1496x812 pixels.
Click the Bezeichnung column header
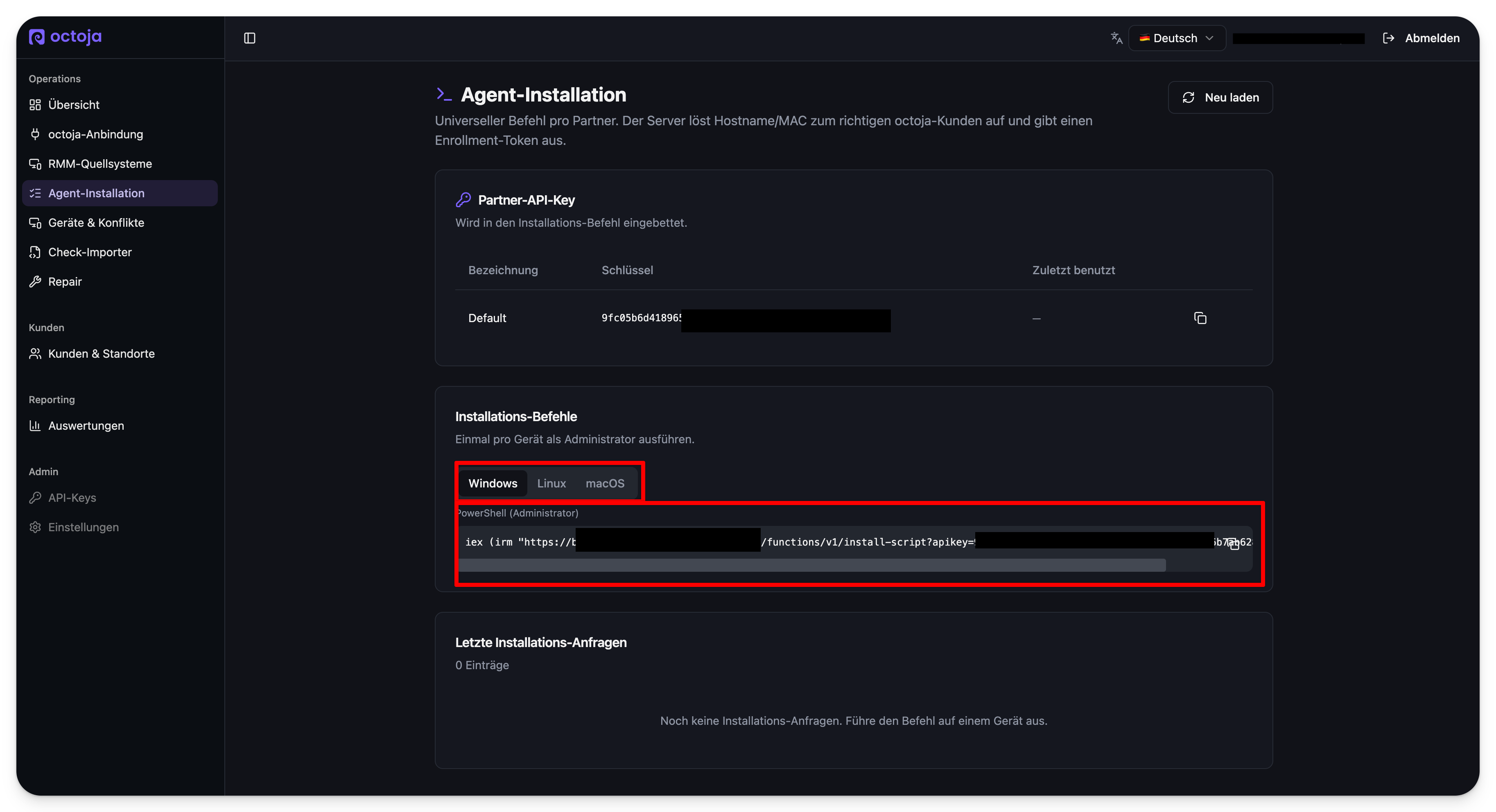click(503, 271)
